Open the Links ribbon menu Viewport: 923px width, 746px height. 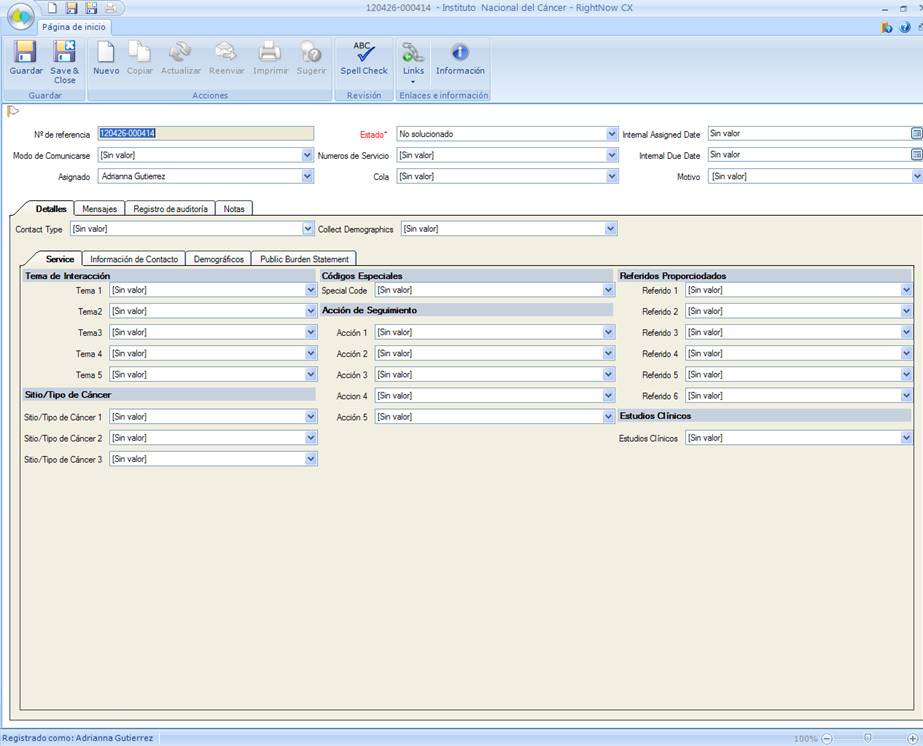[x=413, y=60]
